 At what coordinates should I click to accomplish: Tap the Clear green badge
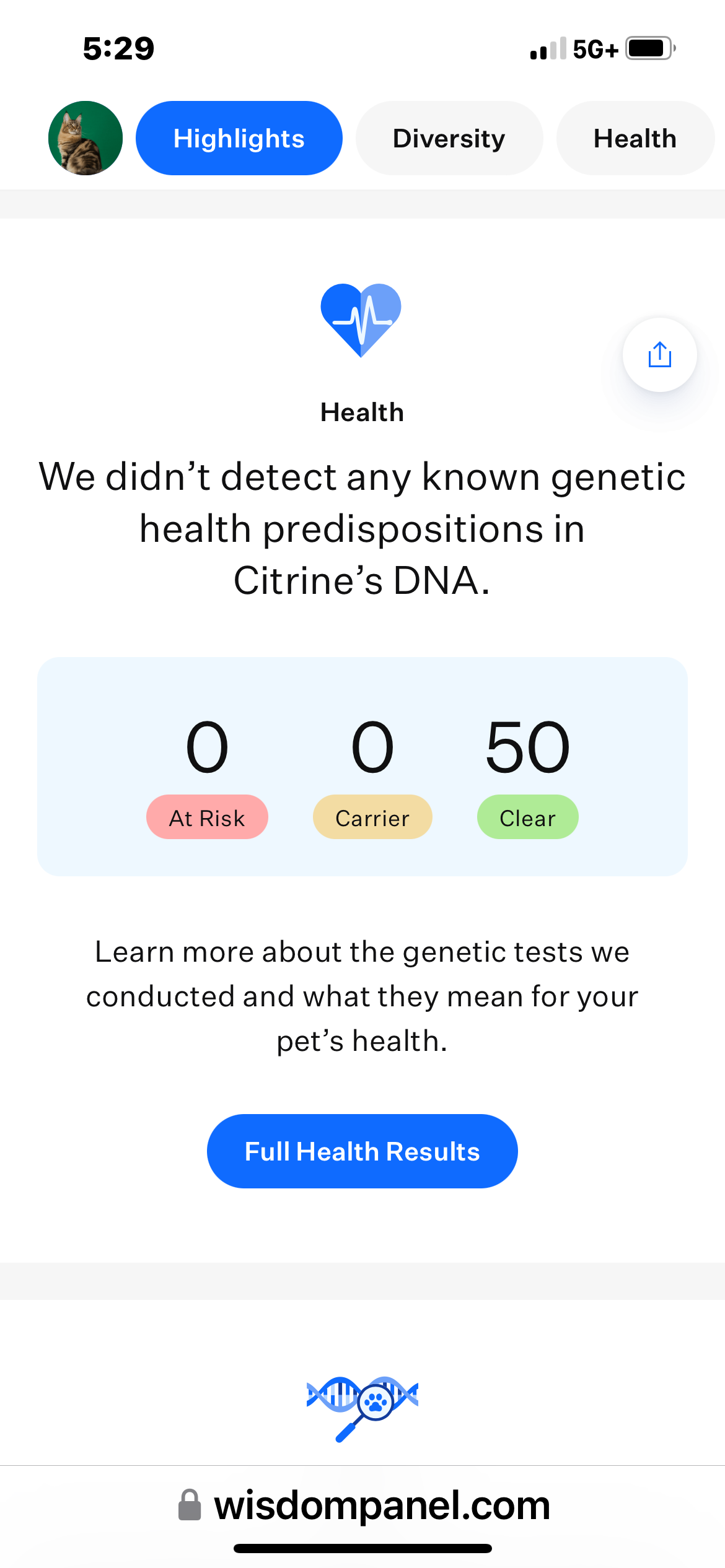coord(527,817)
